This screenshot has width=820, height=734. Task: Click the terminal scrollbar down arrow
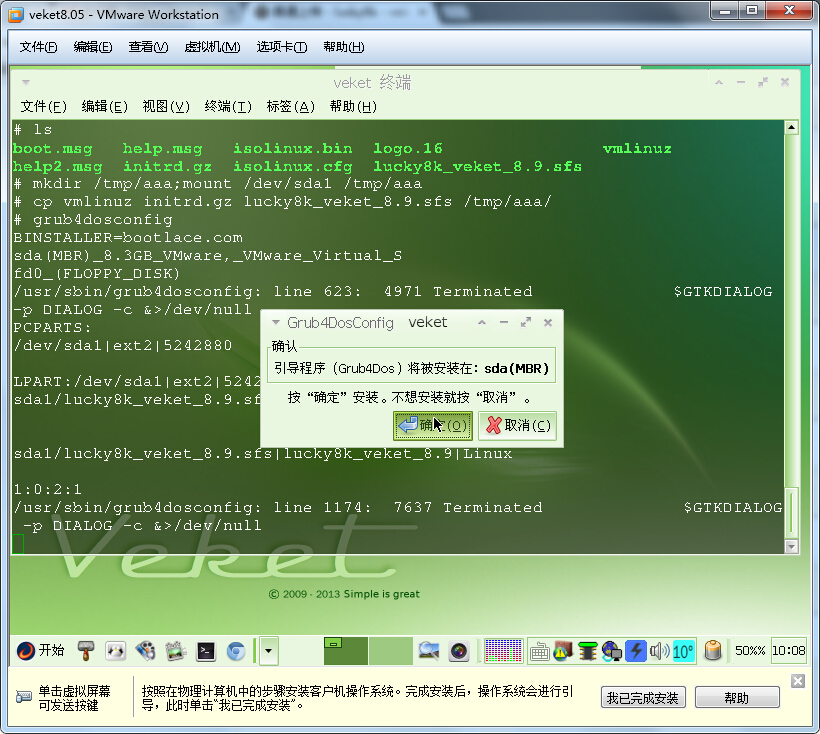(x=791, y=547)
